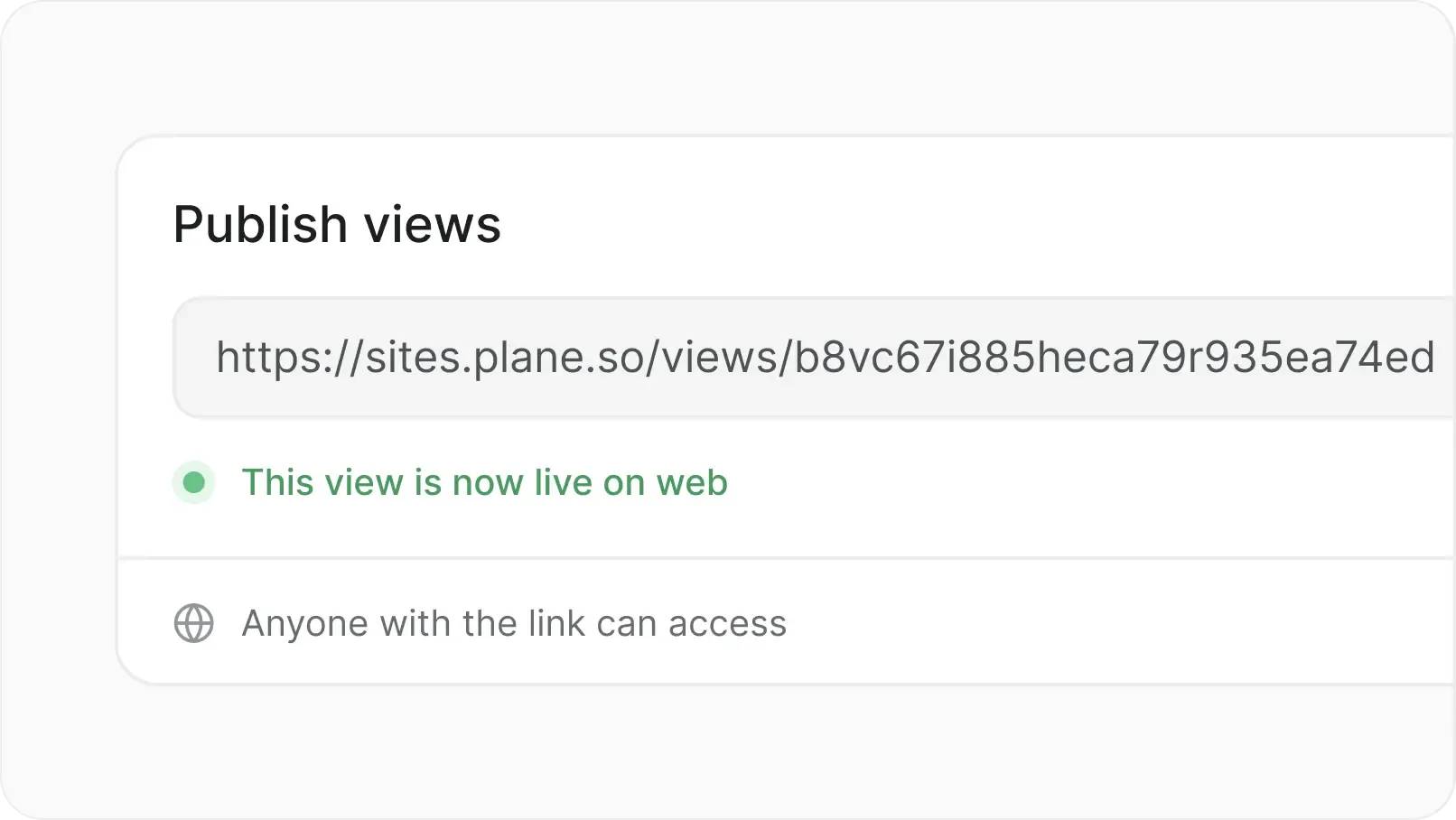The width and height of the screenshot is (1456, 820).
Task: Open the sites.plane.so published URL
Action: tap(813, 357)
